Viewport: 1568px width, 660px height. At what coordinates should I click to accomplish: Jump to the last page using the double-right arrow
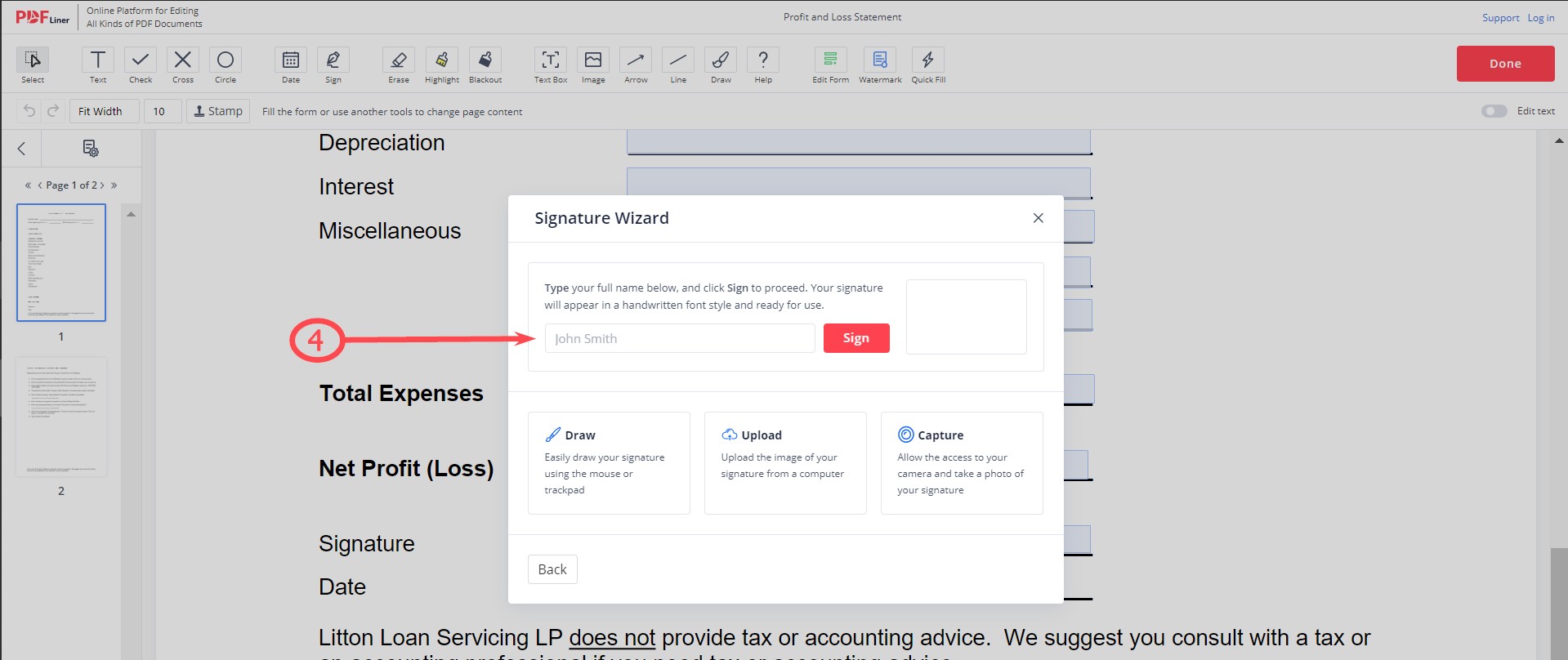click(114, 185)
